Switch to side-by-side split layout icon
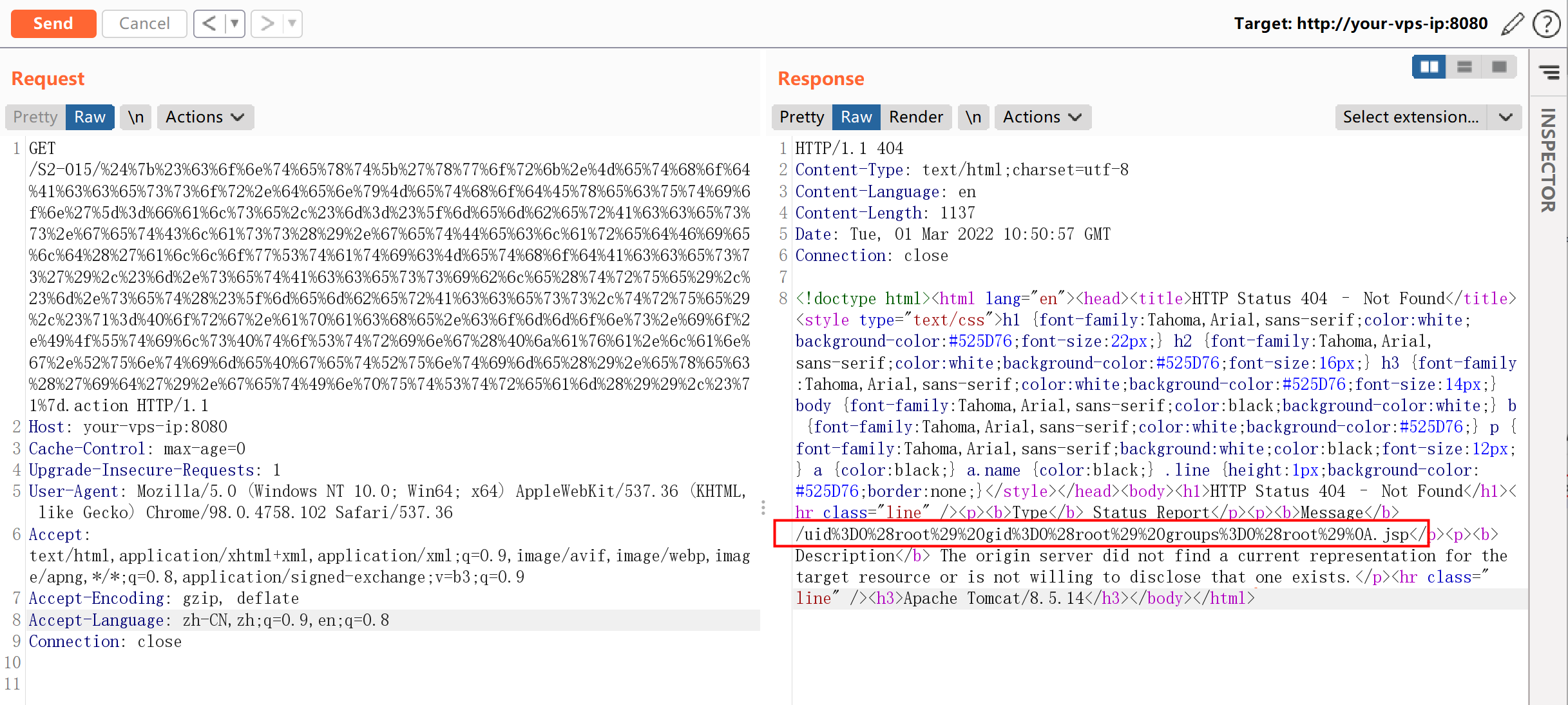This screenshot has width=1568, height=705. click(1429, 67)
